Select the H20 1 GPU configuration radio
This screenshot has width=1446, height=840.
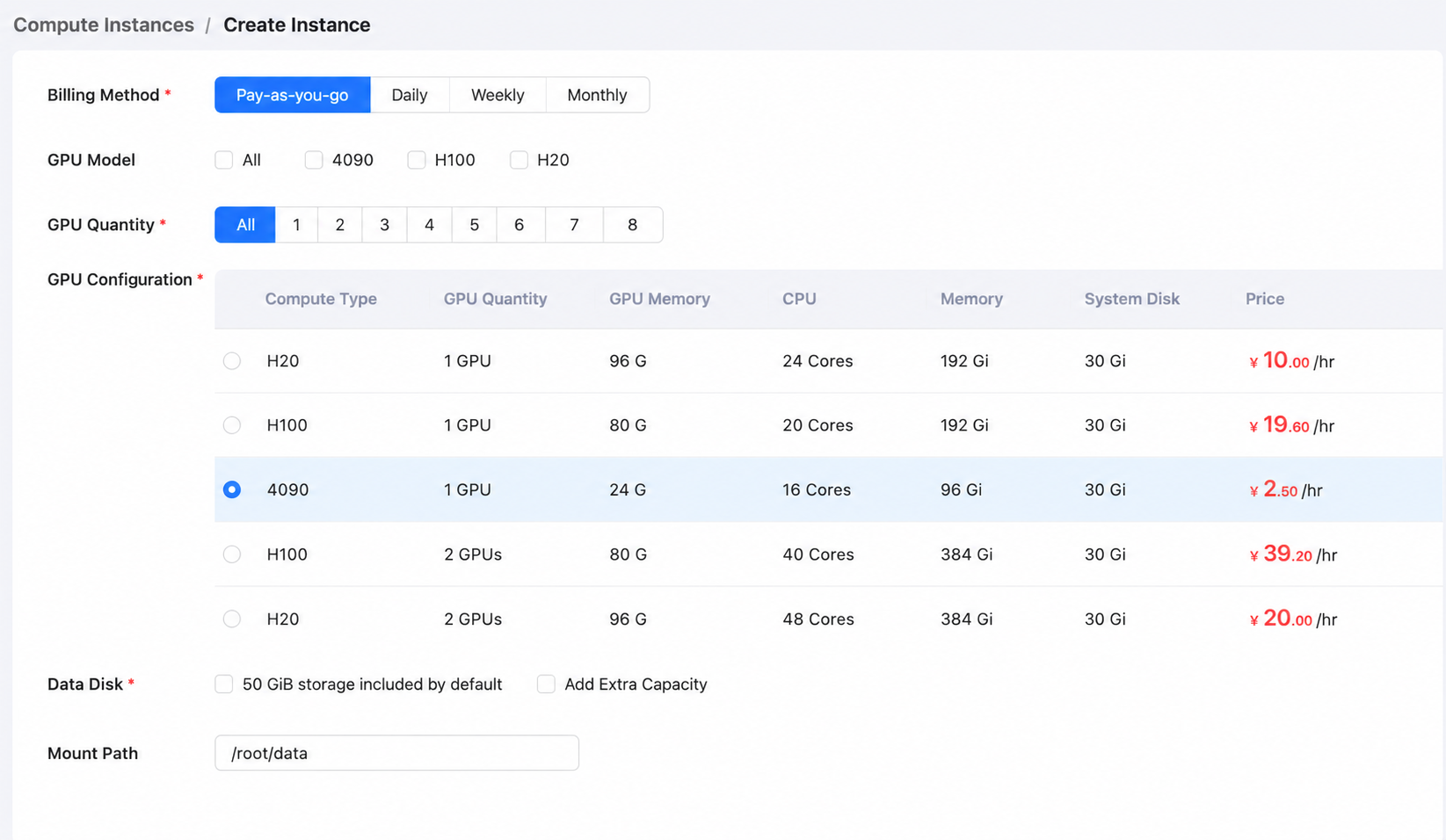(x=232, y=361)
